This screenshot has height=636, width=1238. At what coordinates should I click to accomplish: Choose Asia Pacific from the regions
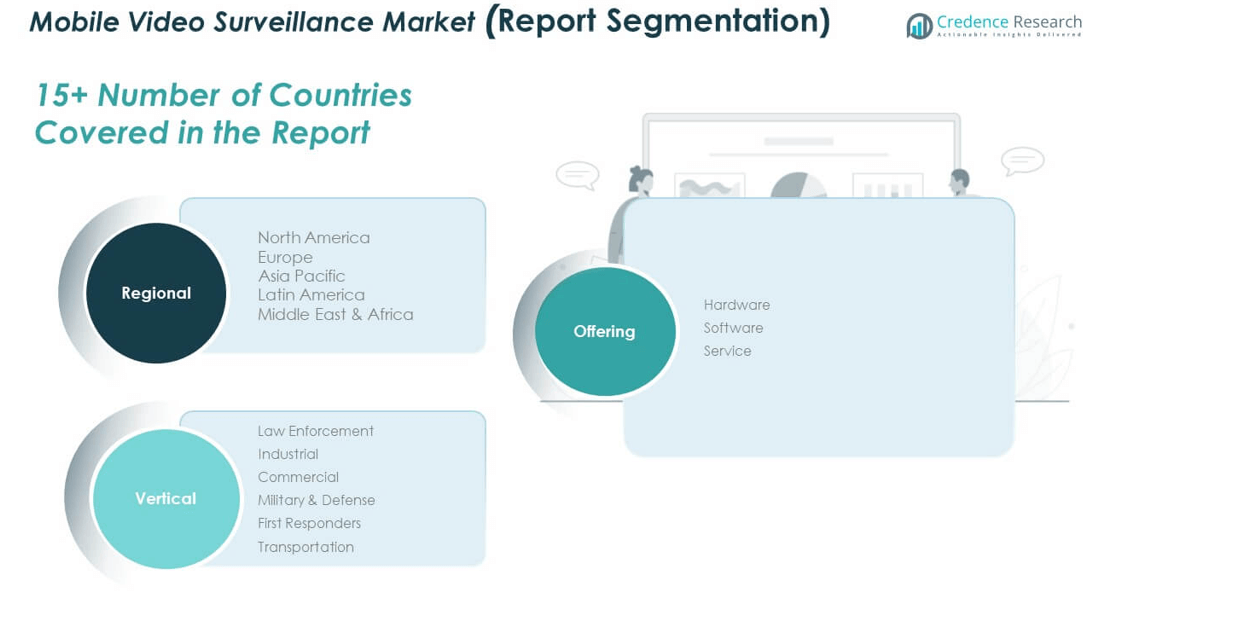point(301,276)
